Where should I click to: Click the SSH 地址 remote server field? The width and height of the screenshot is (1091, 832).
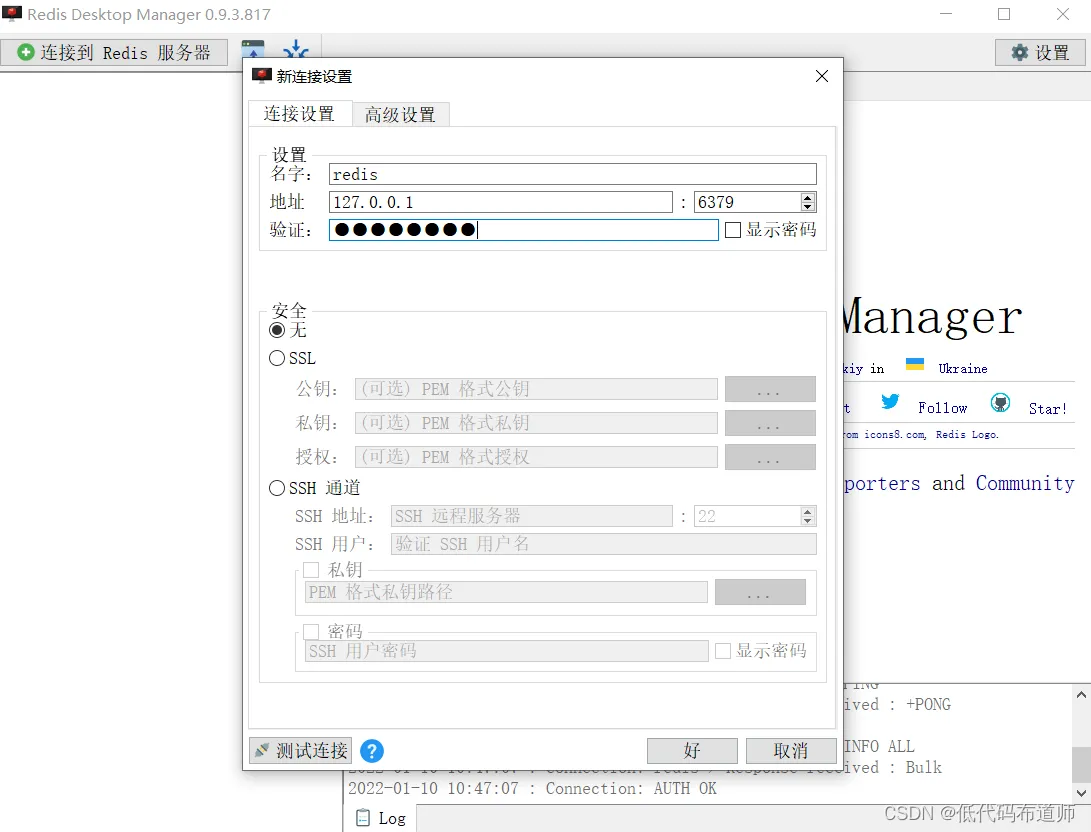[532, 516]
